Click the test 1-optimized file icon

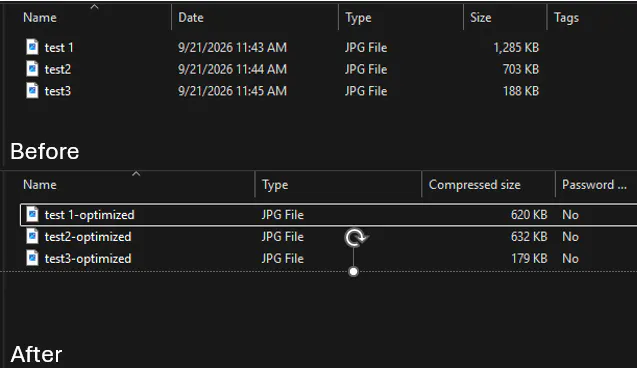[32, 214]
